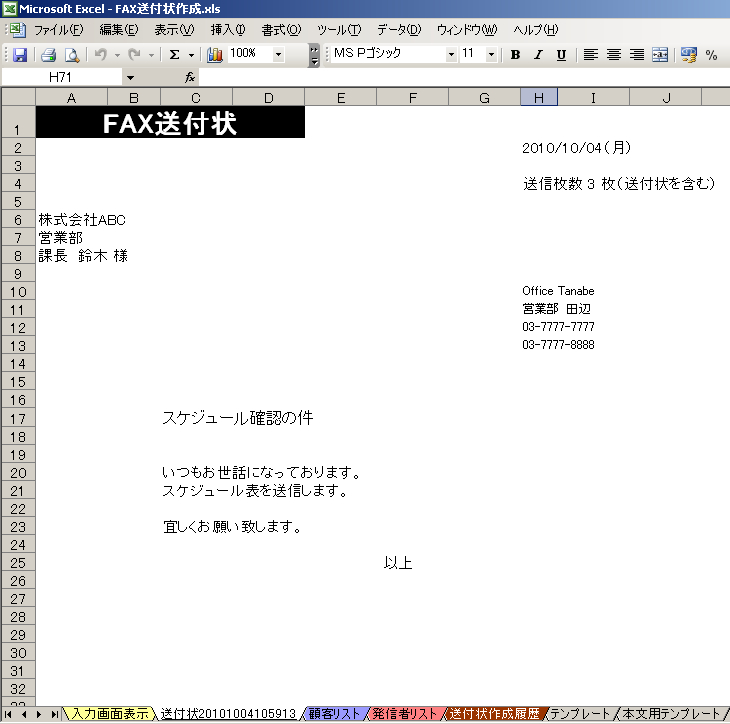This screenshot has width=730, height=724.
Task: Open toolbar options overflow chevron
Action: (x=314, y=55)
